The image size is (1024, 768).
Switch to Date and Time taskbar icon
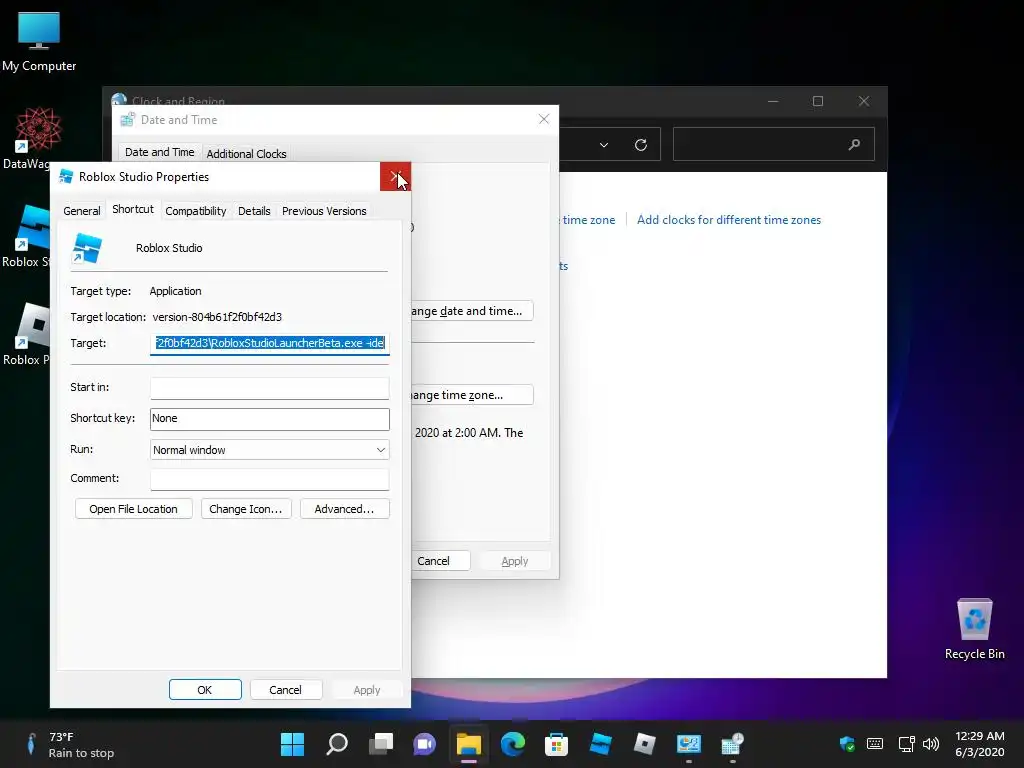pyautogui.click(x=733, y=744)
